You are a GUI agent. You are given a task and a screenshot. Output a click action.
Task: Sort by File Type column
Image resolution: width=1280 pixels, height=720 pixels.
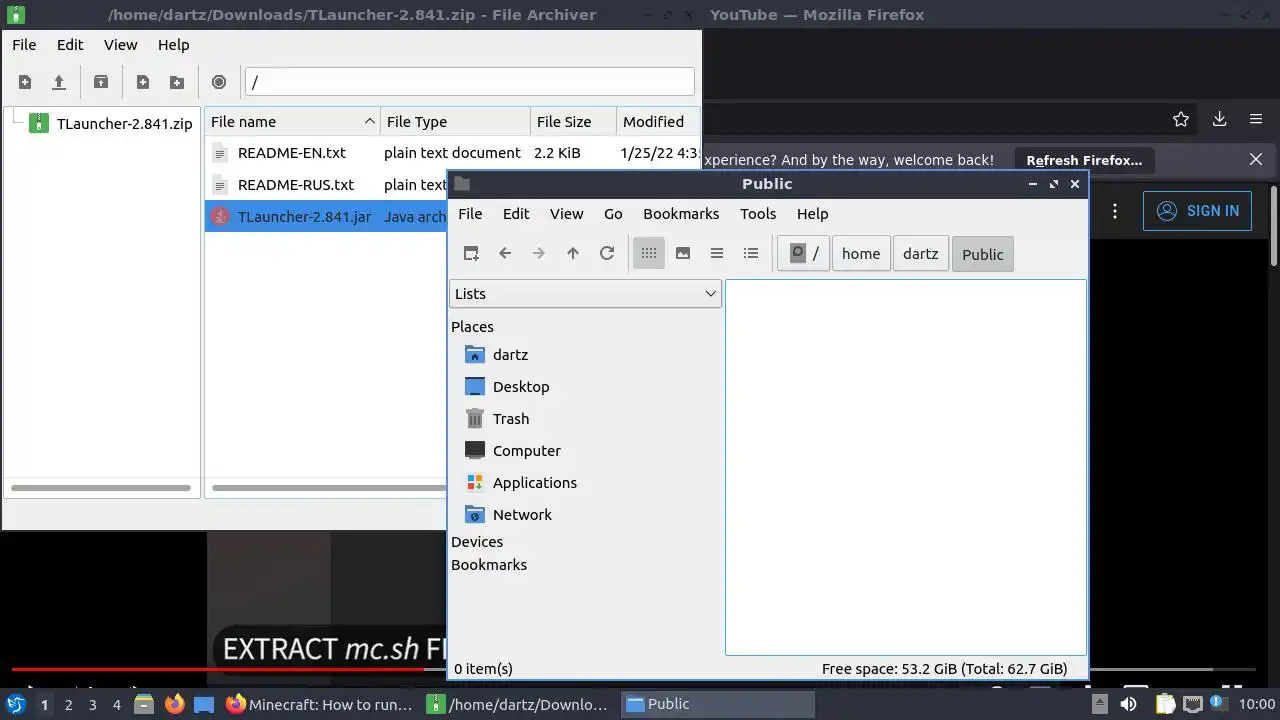tap(455, 122)
